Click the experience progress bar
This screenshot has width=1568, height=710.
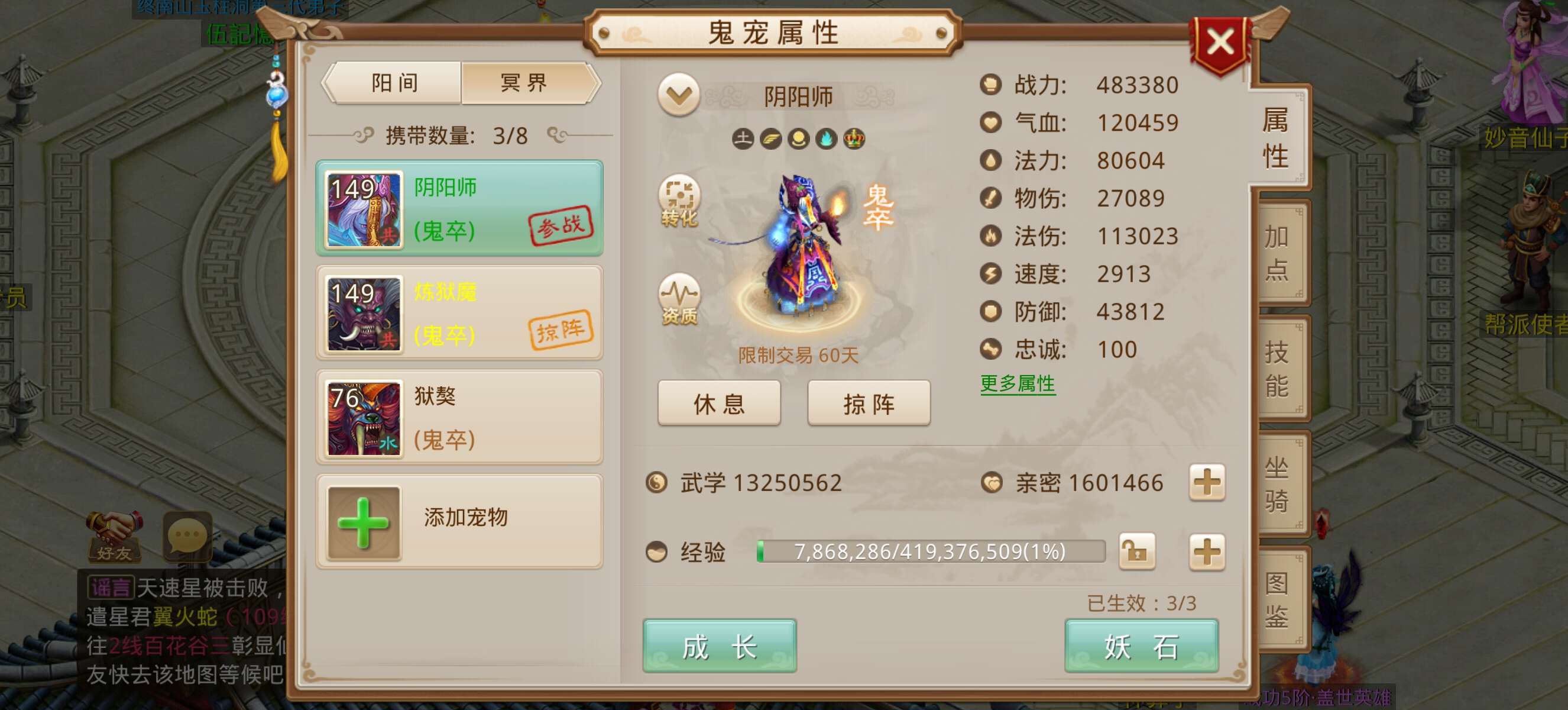click(931, 551)
